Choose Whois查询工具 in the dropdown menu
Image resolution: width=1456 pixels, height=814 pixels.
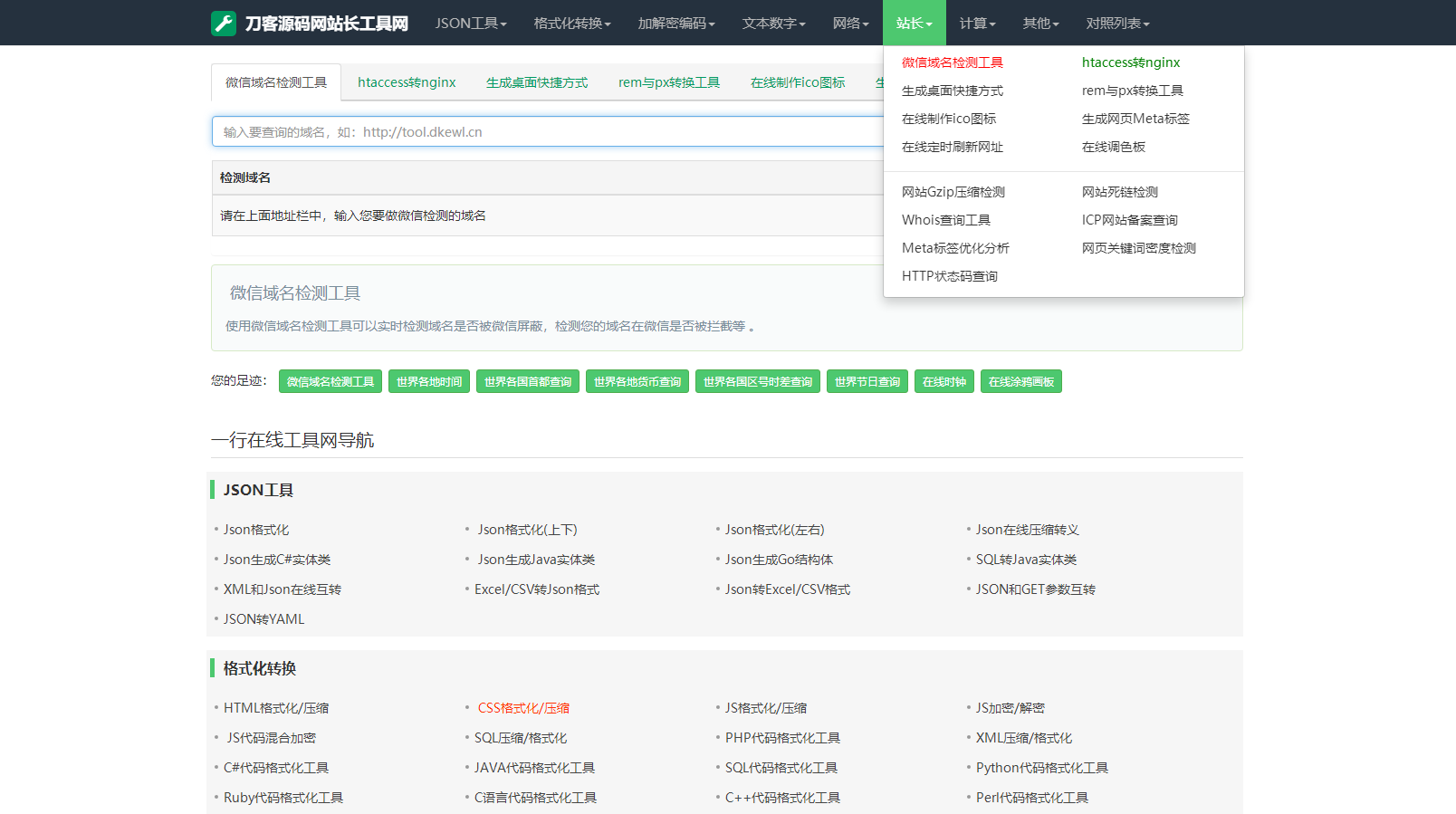(945, 220)
